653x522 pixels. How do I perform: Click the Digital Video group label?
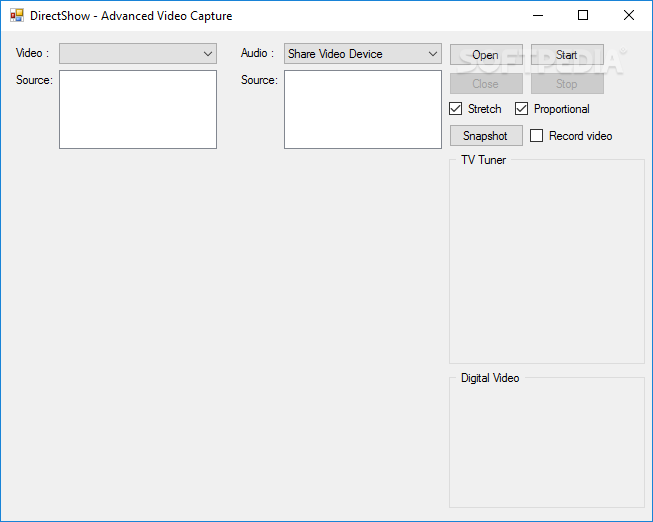490,378
